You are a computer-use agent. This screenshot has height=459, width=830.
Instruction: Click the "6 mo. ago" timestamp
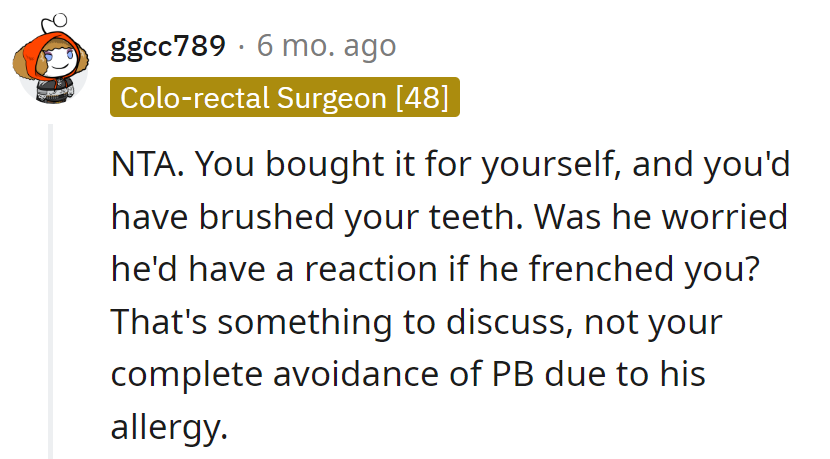[x=326, y=45]
